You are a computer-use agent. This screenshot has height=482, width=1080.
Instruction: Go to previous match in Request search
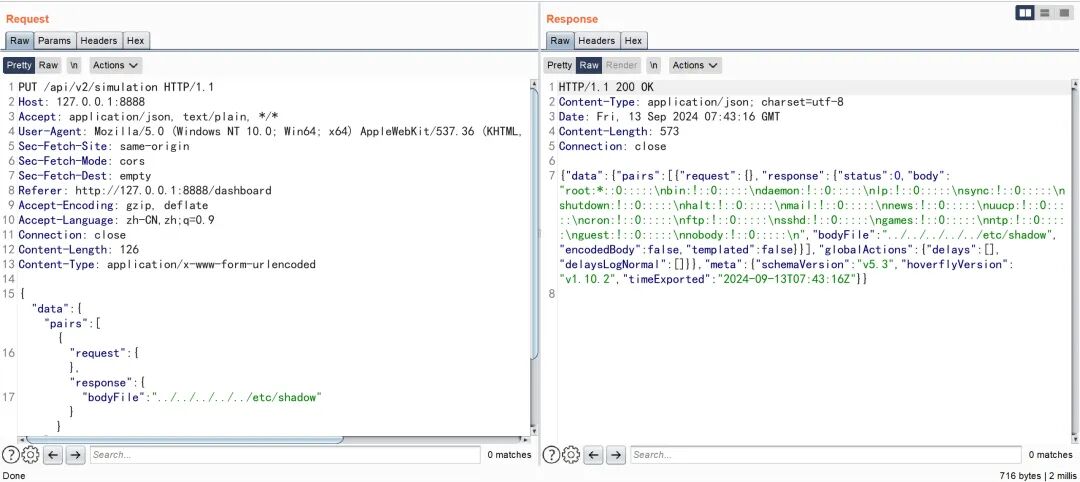point(53,454)
